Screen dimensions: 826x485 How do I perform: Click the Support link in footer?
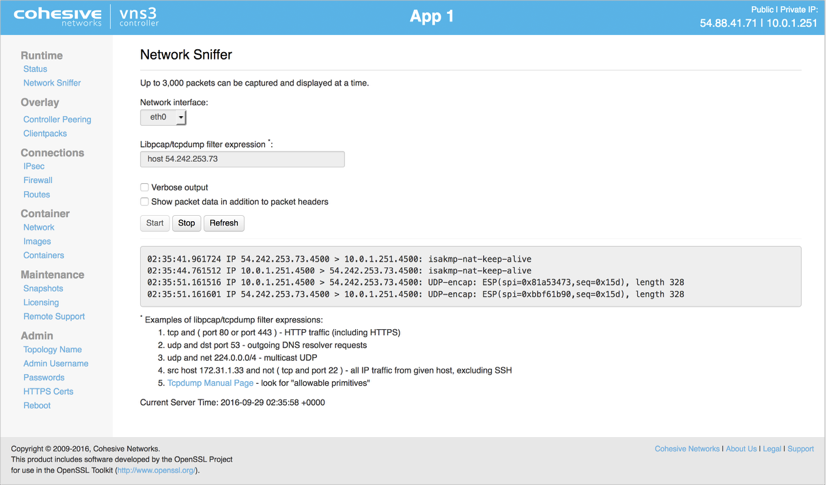tap(801, 449)
